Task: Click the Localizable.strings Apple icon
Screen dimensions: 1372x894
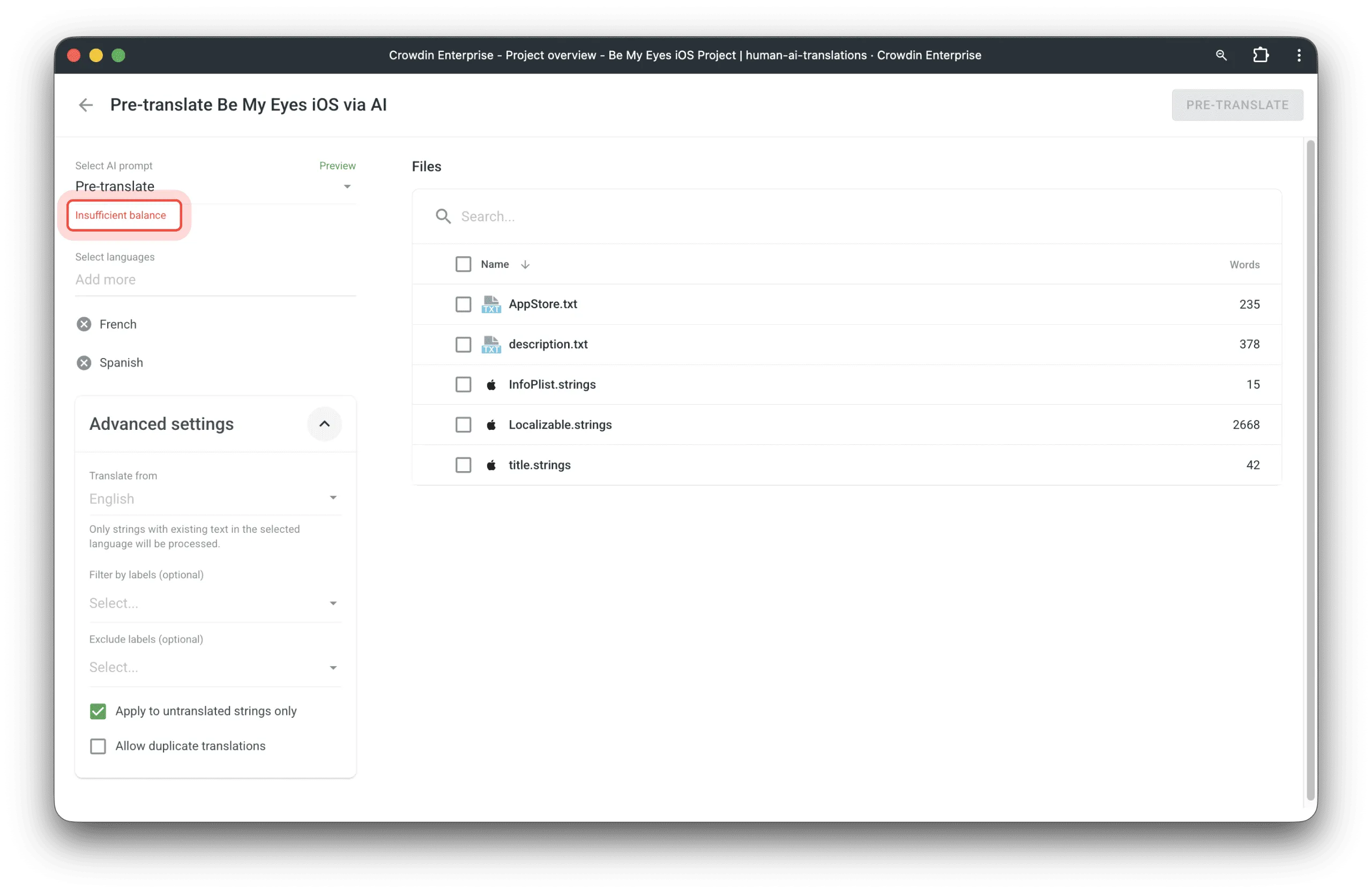Action: (x=491, y=425)
